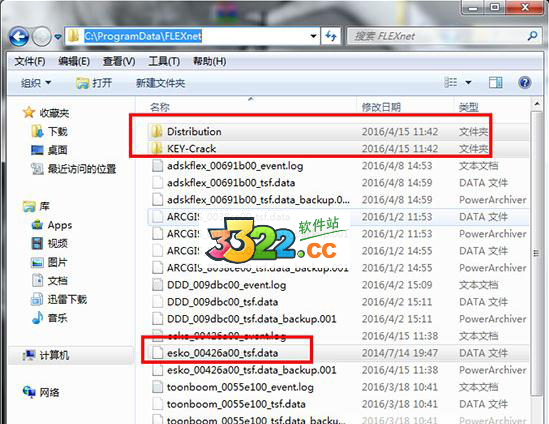Viewport: 549px width, 424px height.
Task: Select file esko_00426a00_tsf.data
Action: (222, 353)
